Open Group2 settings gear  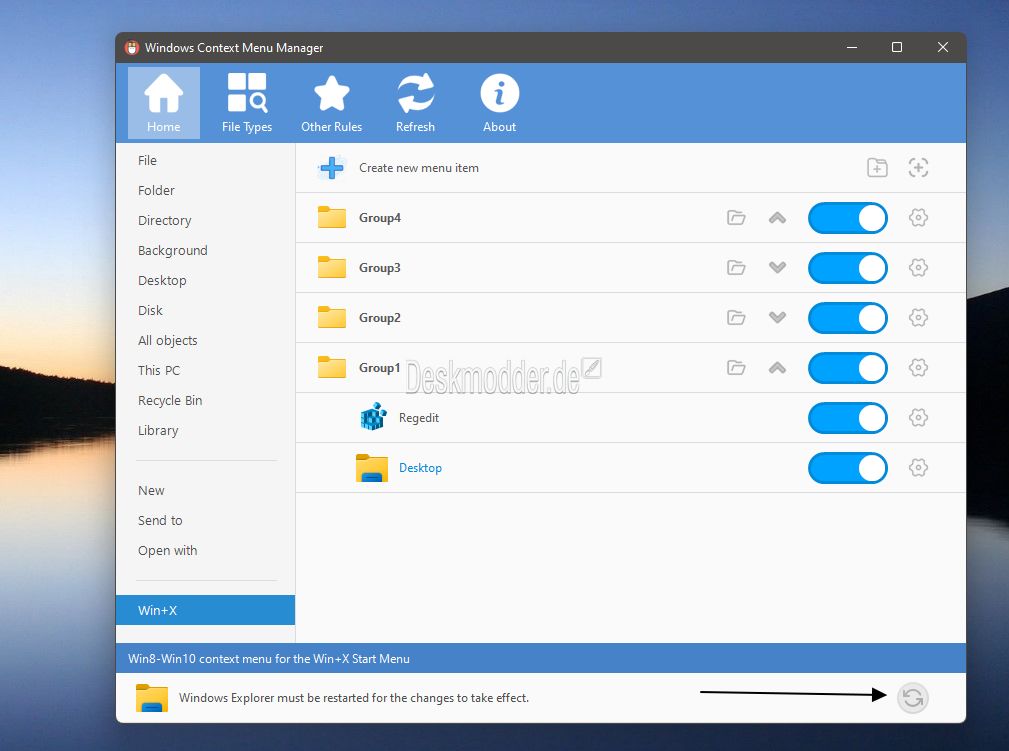click(x=918, y=317)
